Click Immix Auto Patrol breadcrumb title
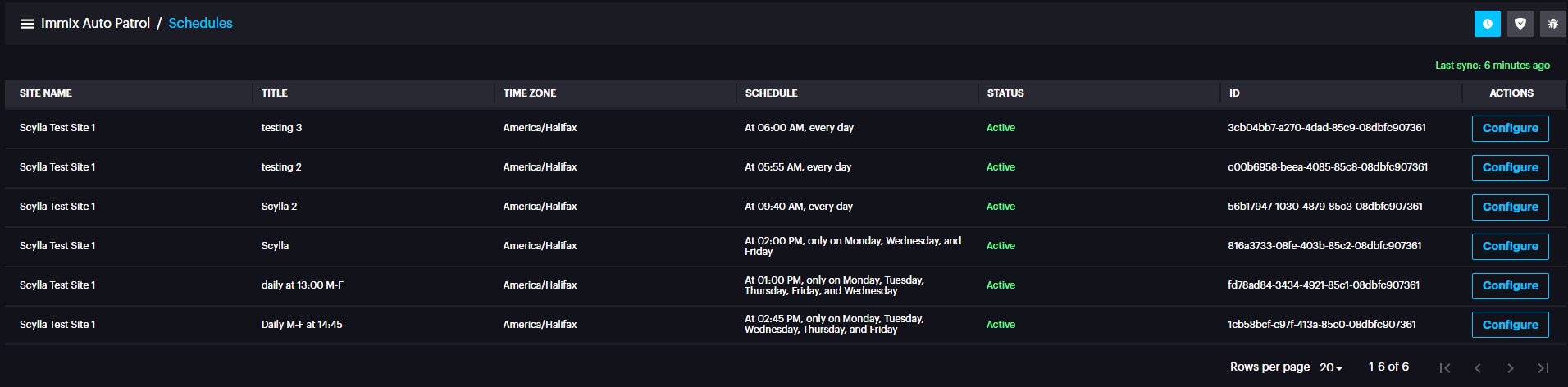 (x=95, y=24)
